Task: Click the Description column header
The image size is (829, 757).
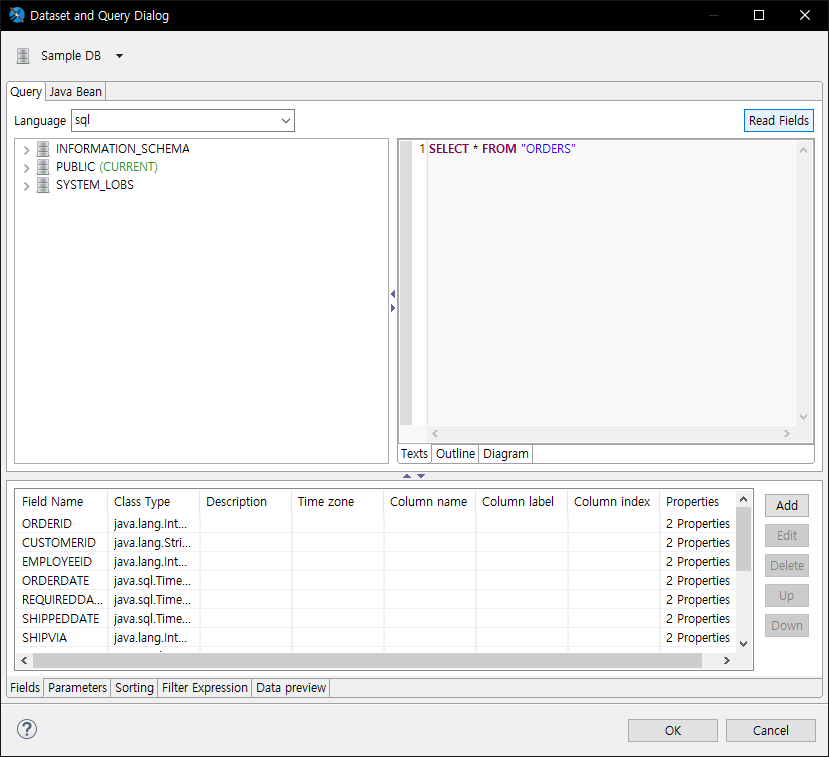Action: point(245,502)
